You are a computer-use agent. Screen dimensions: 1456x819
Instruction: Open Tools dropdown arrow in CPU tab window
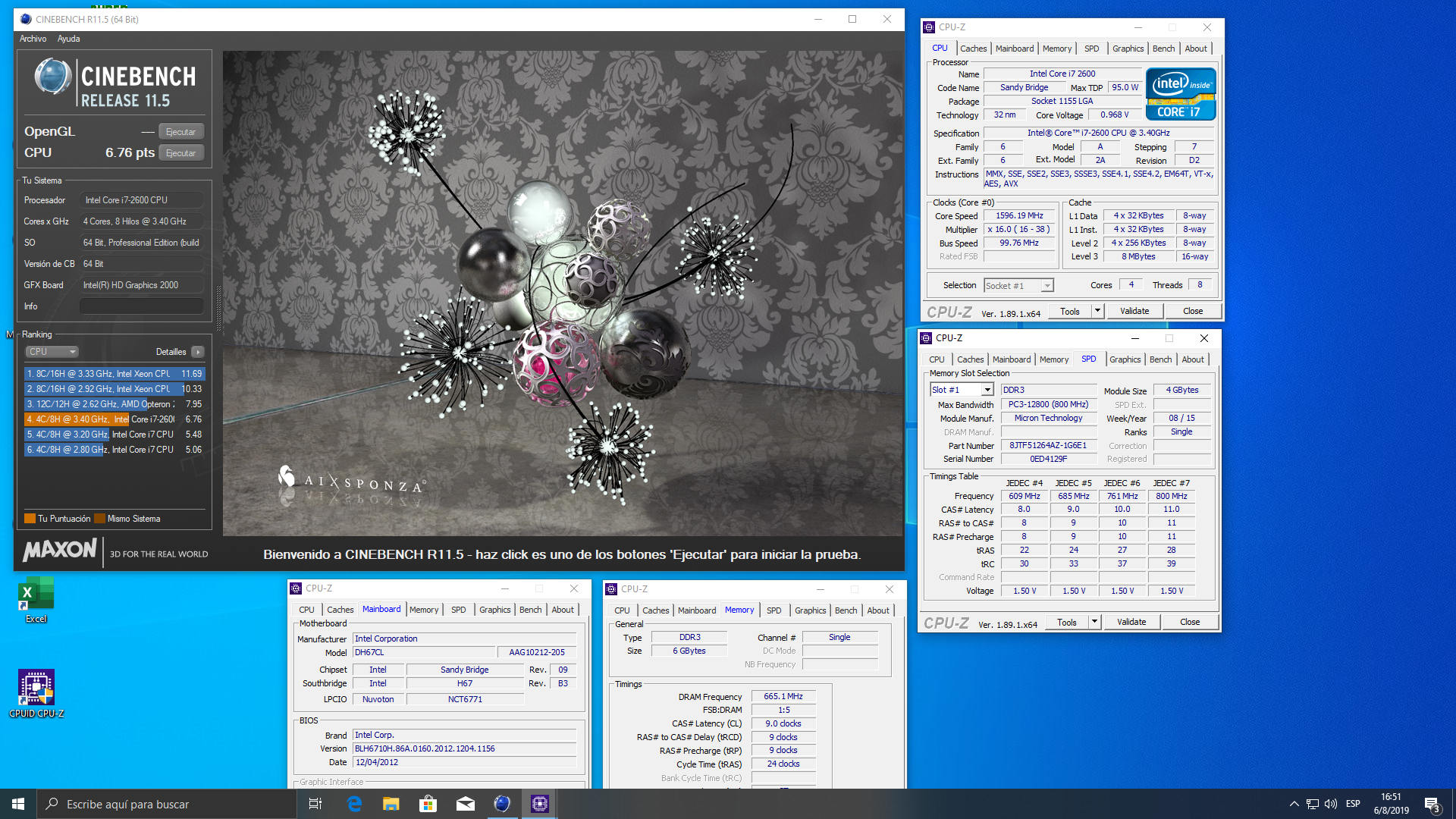click(1097, 311)
